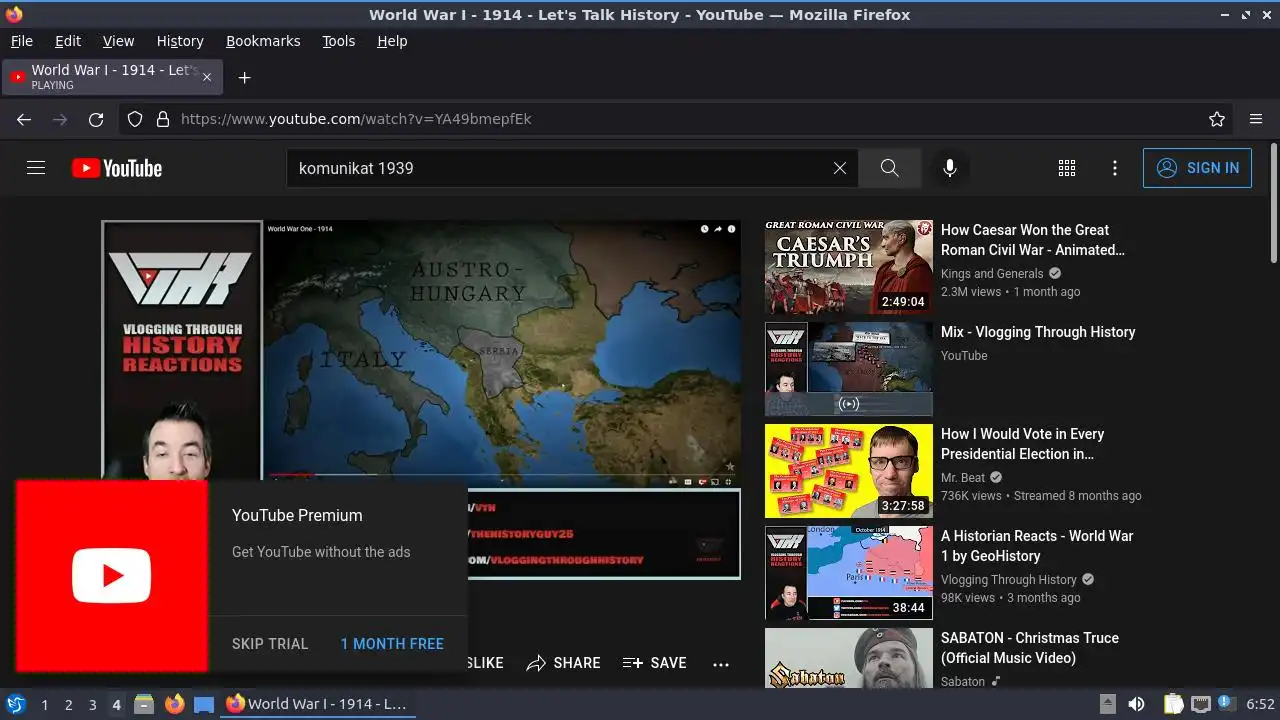The width and height of the screenshot is (1280, 720).
Task: Open the Help menu
Action: (392, 41)
